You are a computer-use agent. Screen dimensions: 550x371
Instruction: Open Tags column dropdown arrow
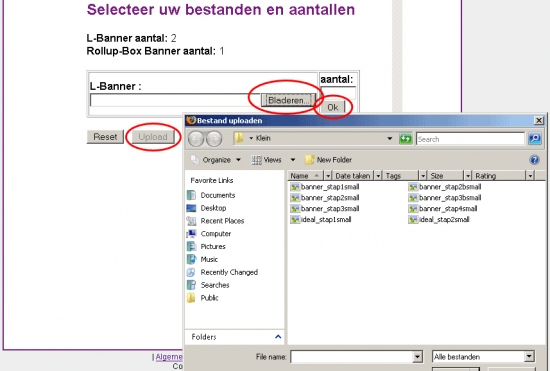click(423, 176)
